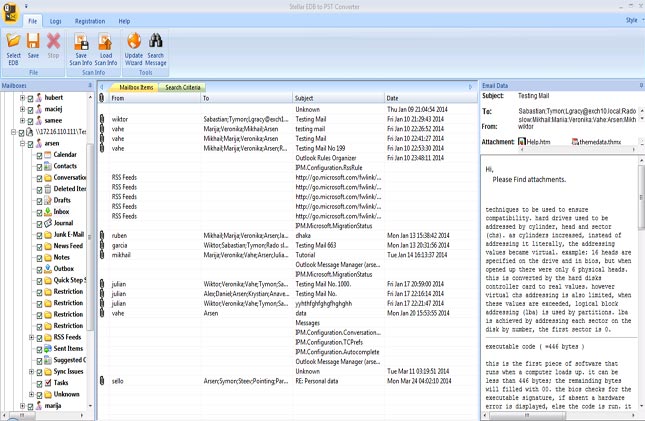Collapse the arsen mailbox node

coord(22,144)
